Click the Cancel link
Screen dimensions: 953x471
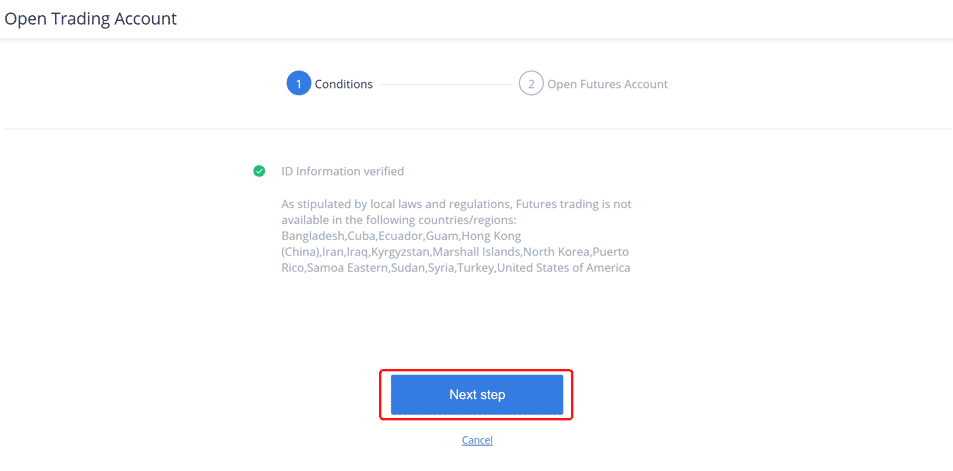tap(477, 440)
